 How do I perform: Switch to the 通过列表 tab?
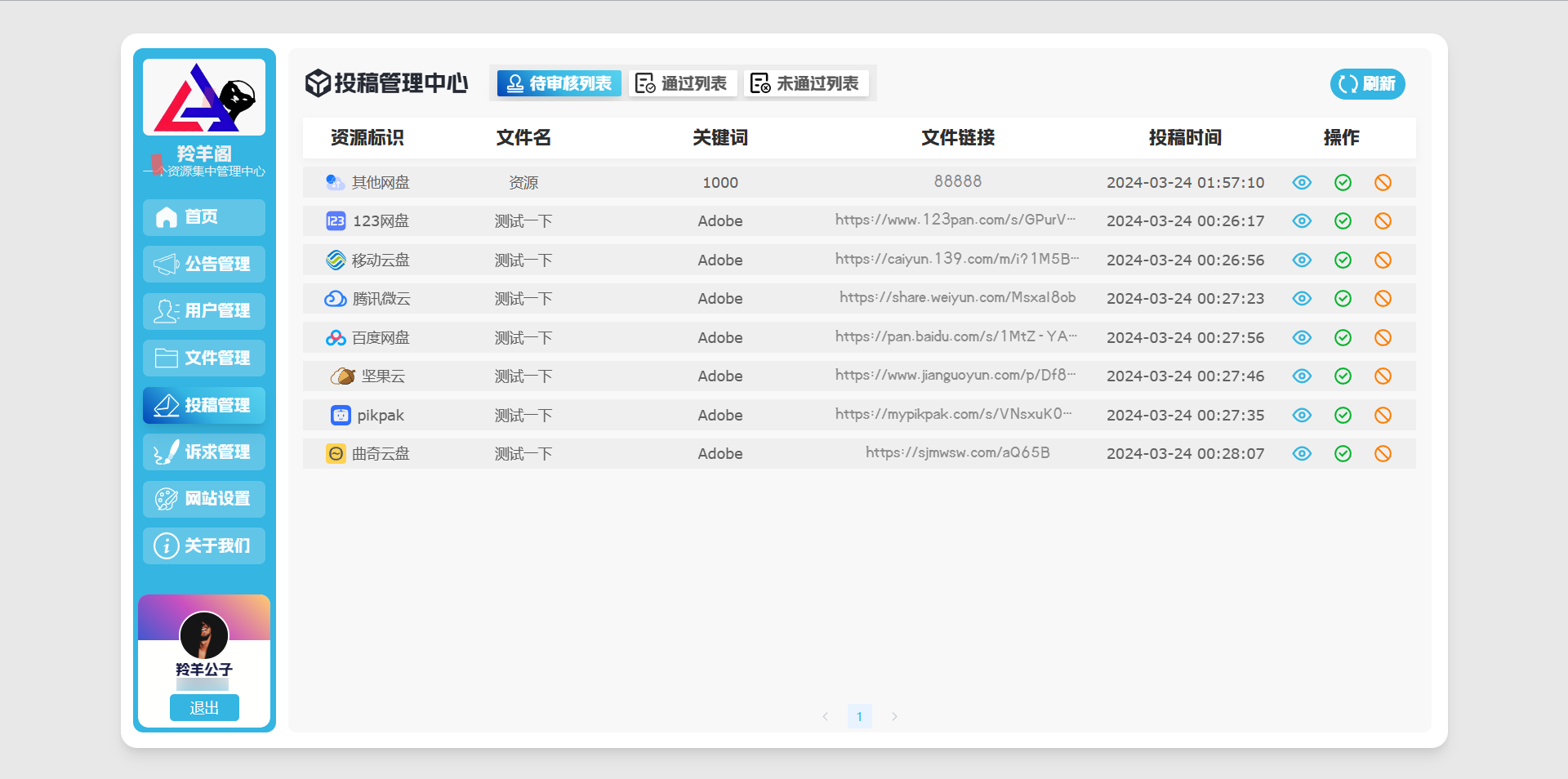tap(683, 82)
